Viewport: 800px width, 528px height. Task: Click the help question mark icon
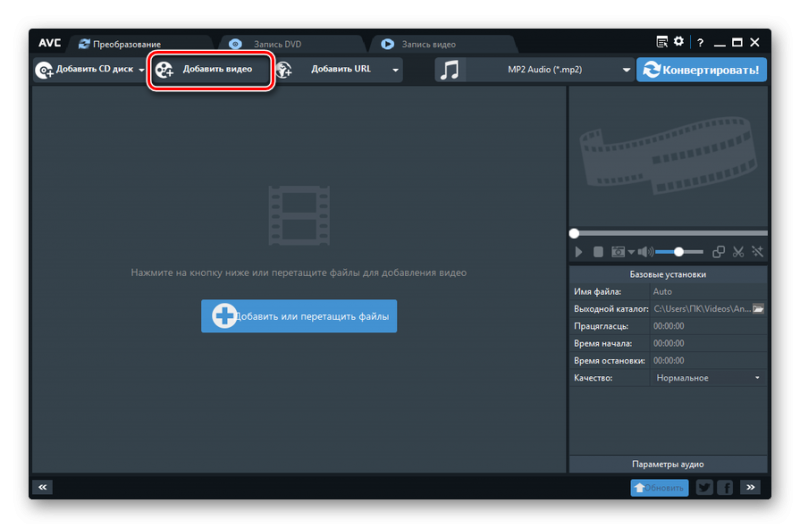700,42
